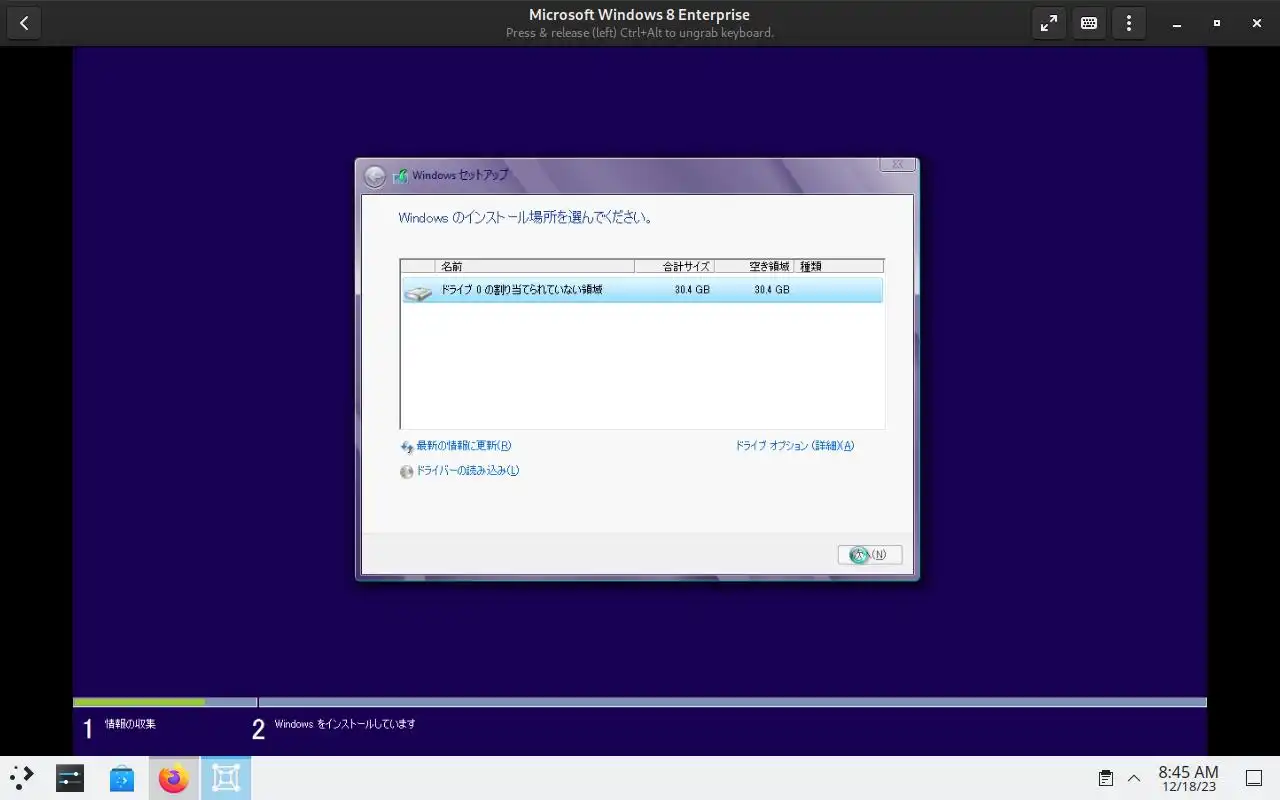Image resolution: width=1280 pixels, height=800 pixels.
Task: Open ドライブ オプション (詳細) link
Action: tap(795, 446)
